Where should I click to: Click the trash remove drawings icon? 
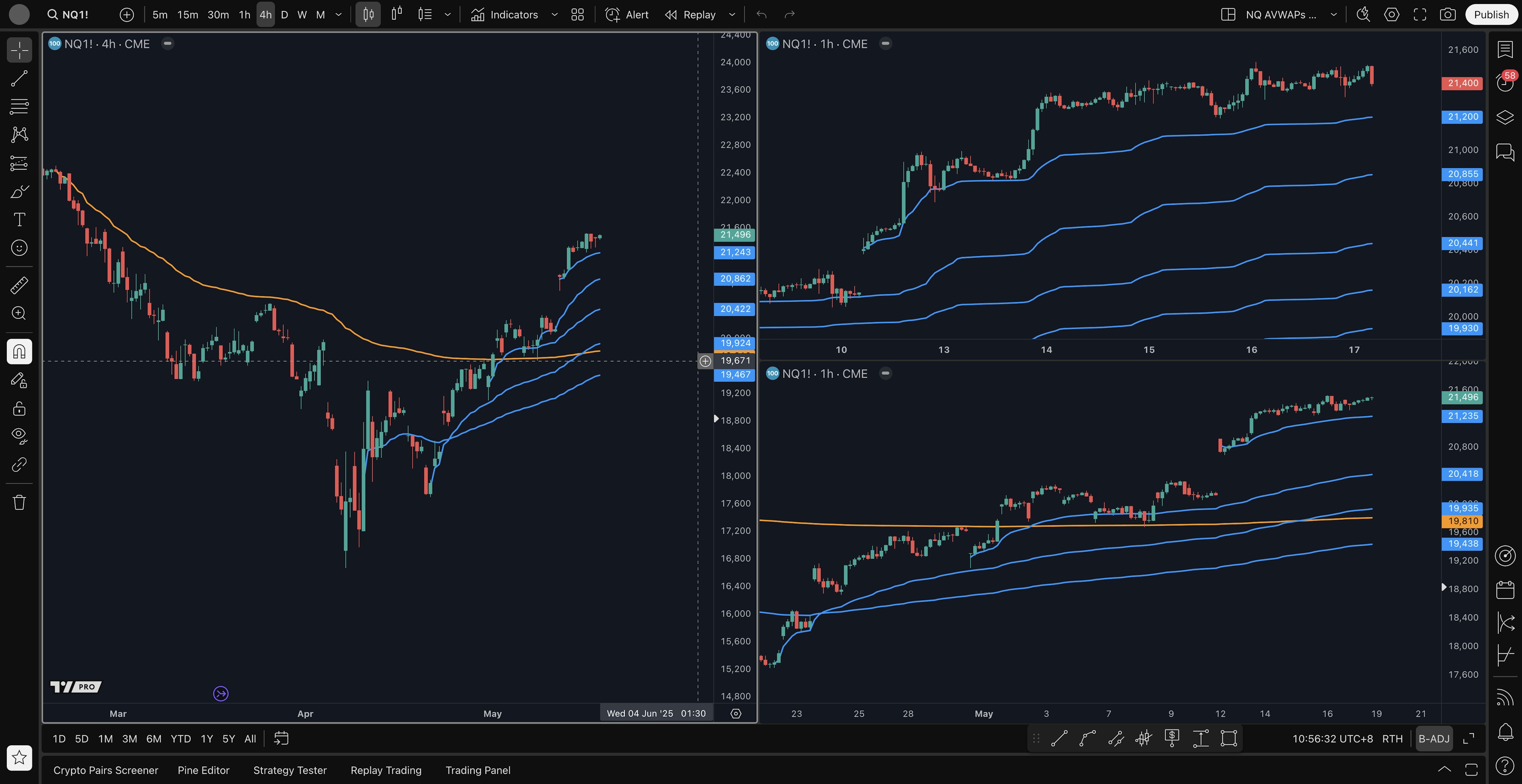pos(19,502)
